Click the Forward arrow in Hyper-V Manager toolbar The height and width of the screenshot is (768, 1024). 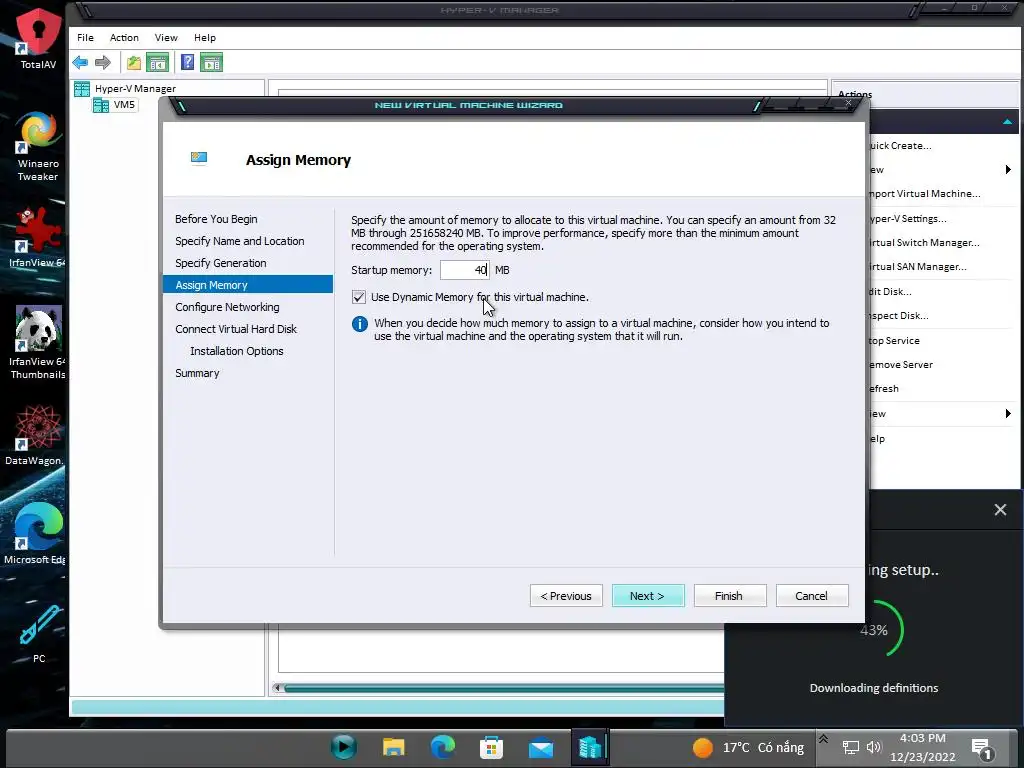click(103, 63)
